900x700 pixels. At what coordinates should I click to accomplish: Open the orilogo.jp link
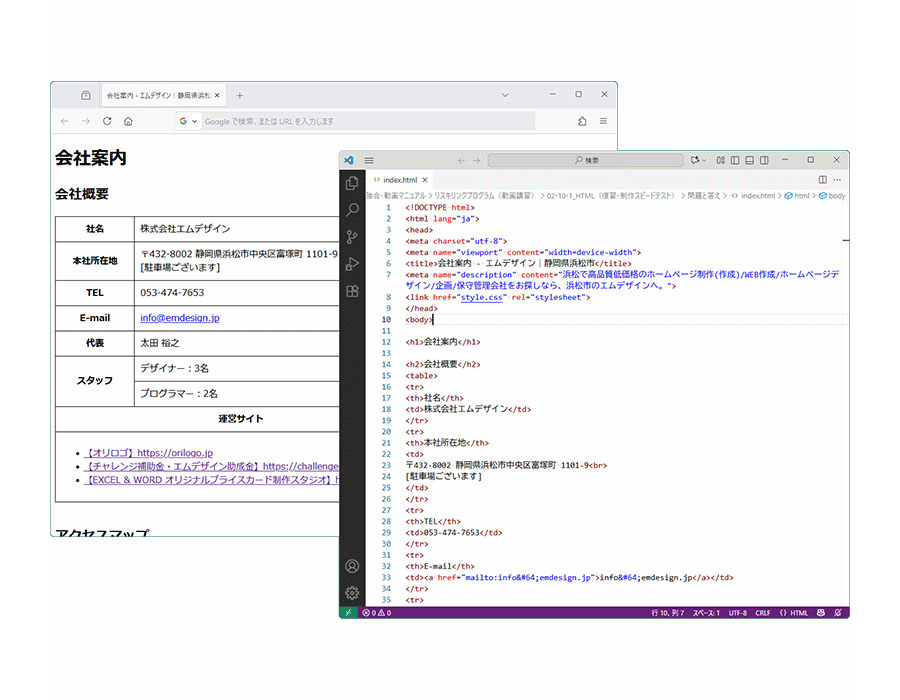coord(149,453)
